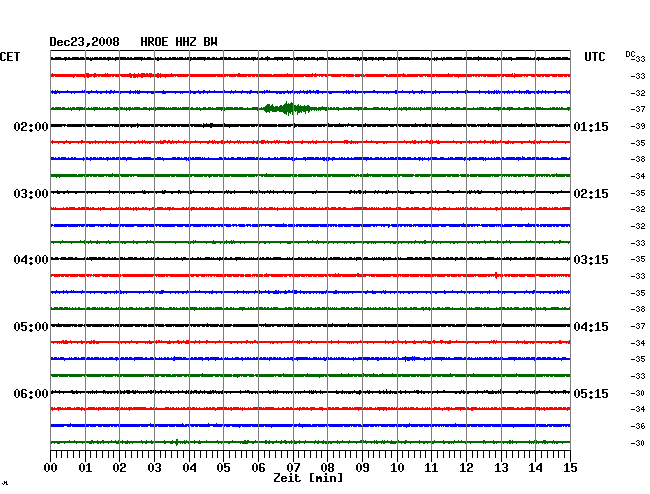Click the green spike on the bottom trace
Viewport: 650px width, 494px height.
point(177,442)
